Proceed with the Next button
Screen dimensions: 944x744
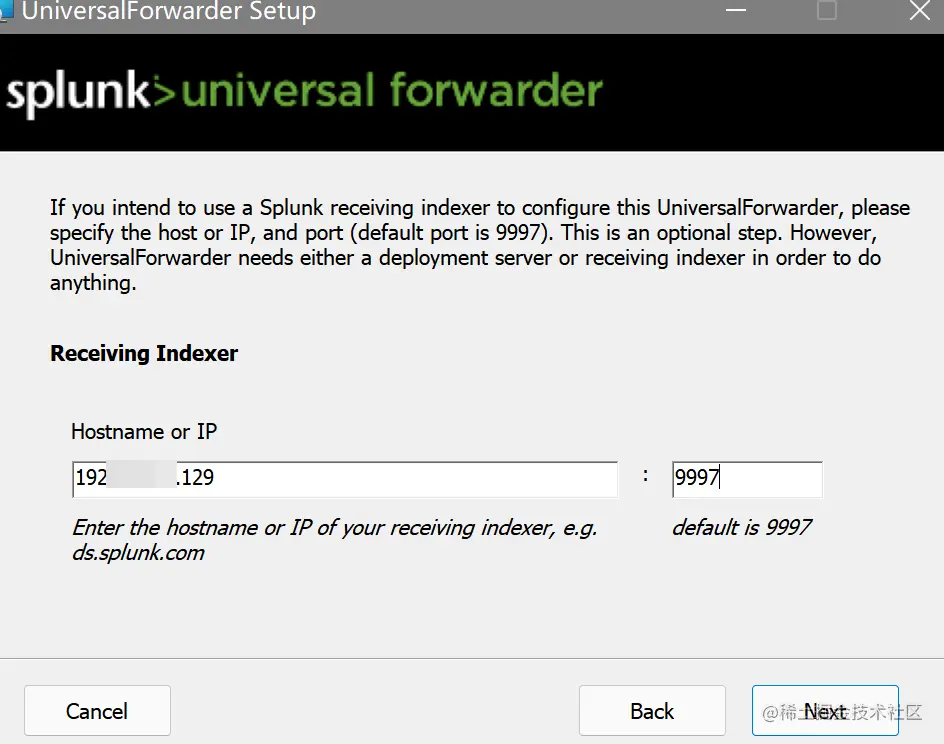(825, 710)
